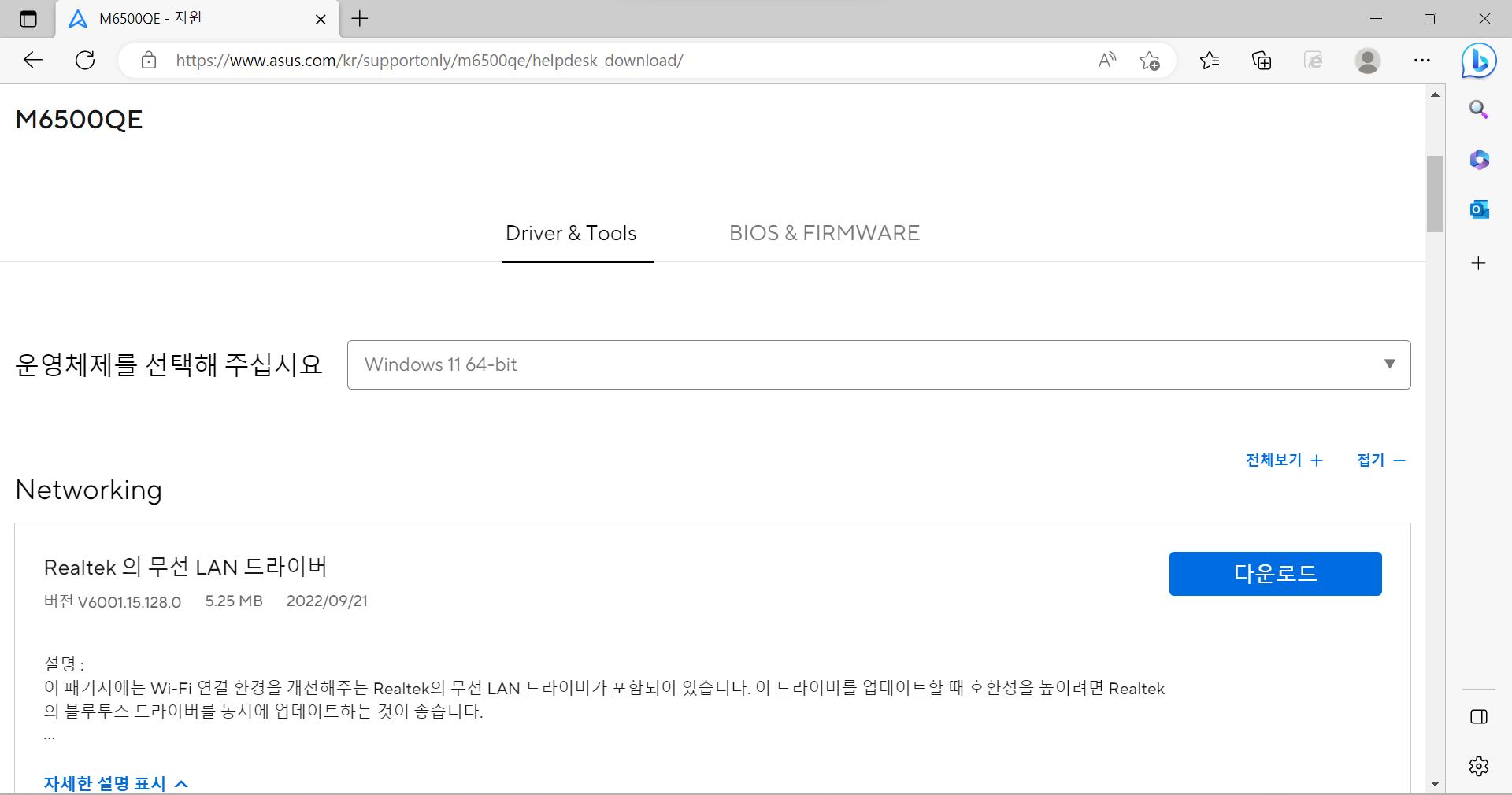Screen dimensions: 1512x795
Task: Click scrollbar down arrow
Action: point(1435,784)
